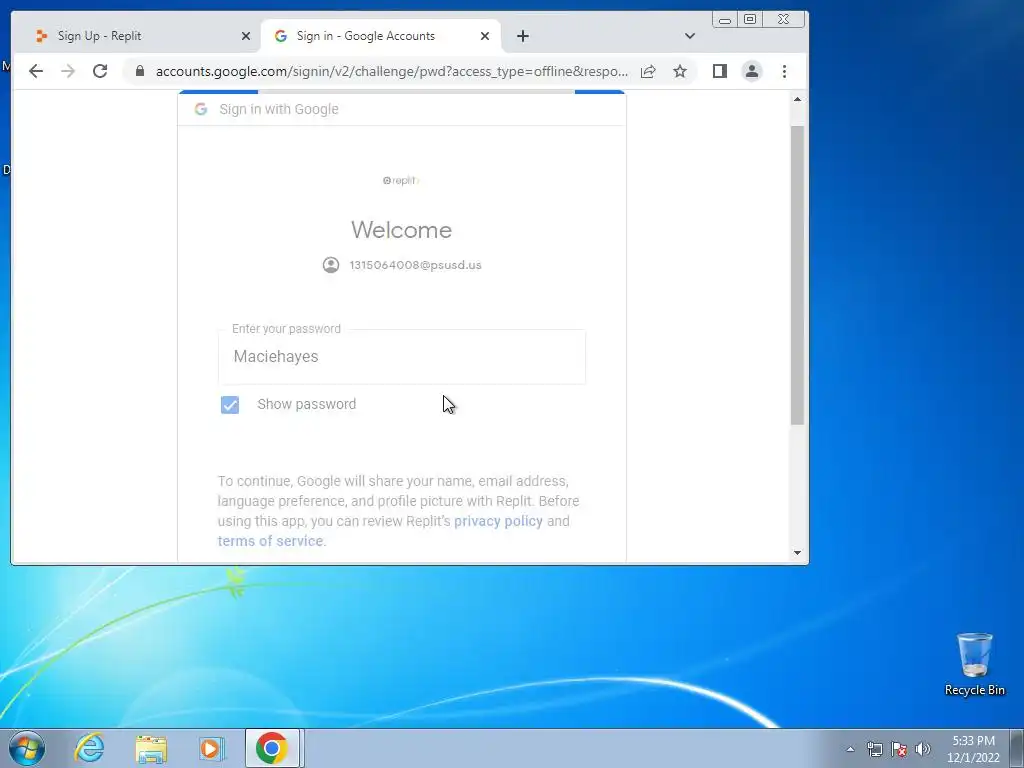The width and height of the screenshot is (1024, 768).
Task: Click the scroll-down arrow of page scrollbar
Action: point(797,553)
